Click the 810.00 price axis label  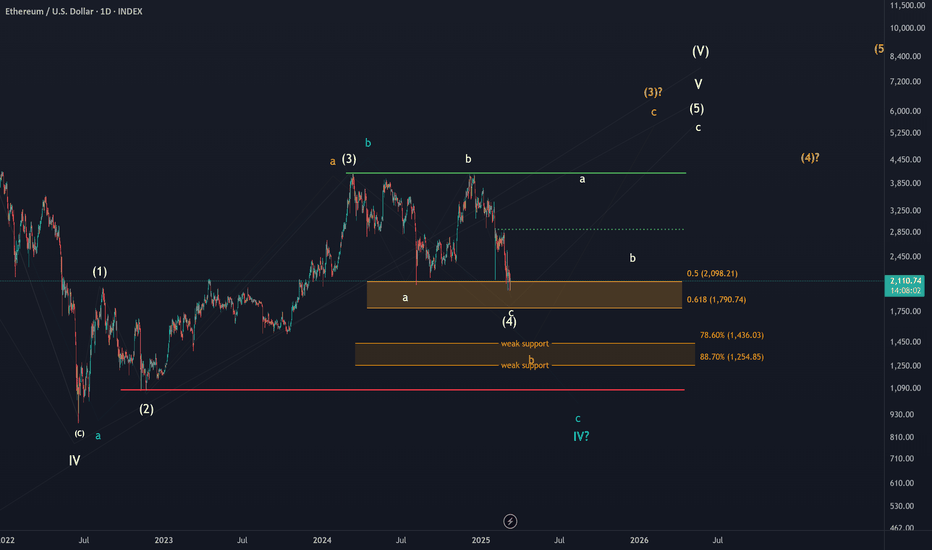coord(902,437)
